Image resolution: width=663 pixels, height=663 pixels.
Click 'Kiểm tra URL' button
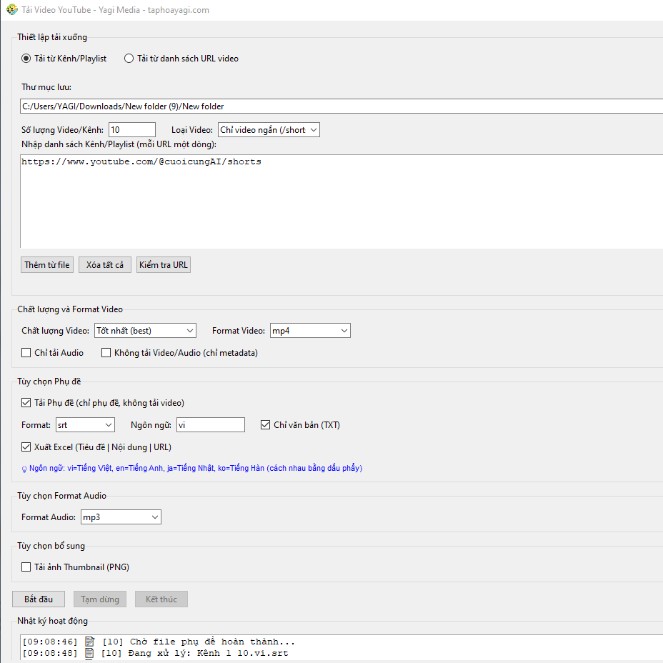pos(164,265)
